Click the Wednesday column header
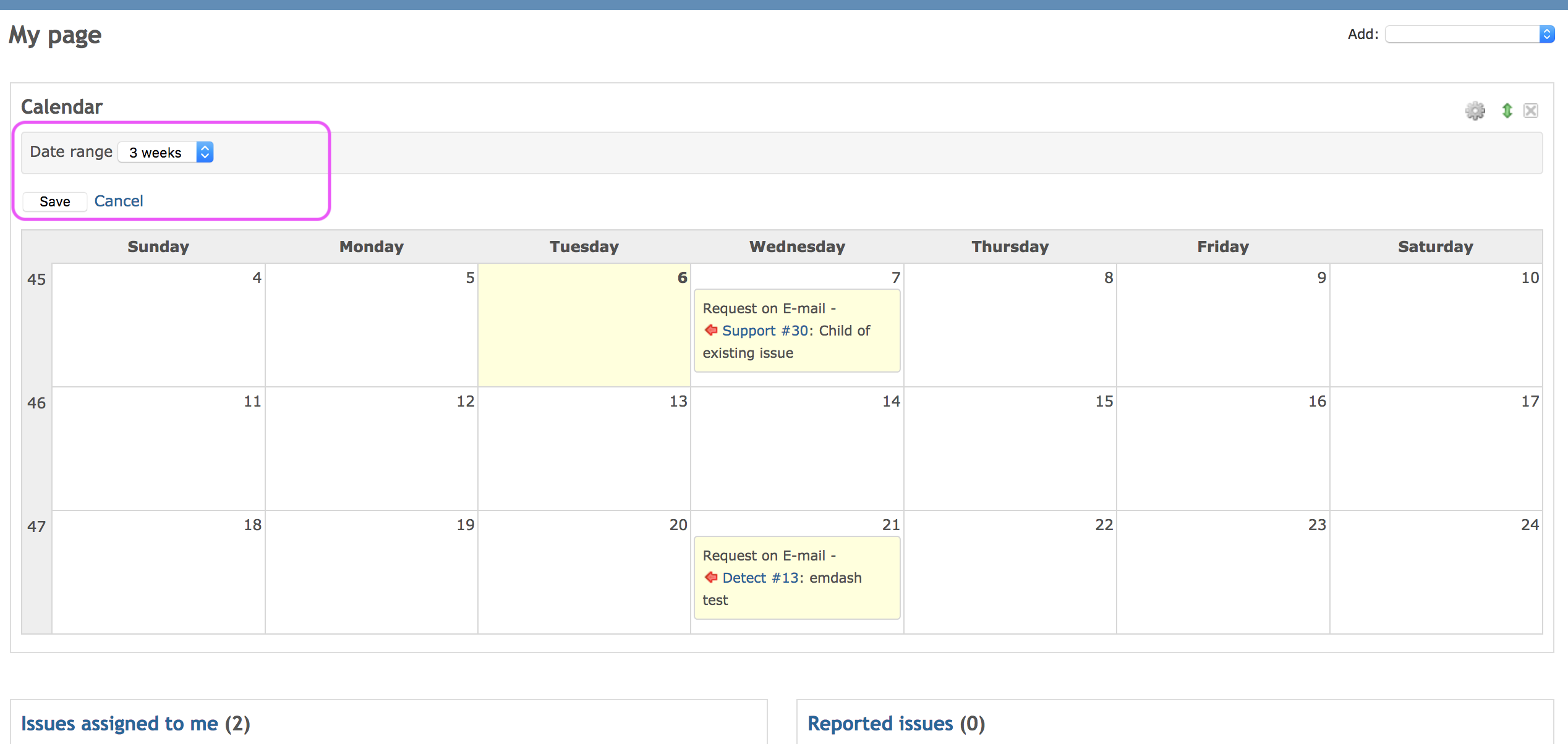 pos(797,247)
